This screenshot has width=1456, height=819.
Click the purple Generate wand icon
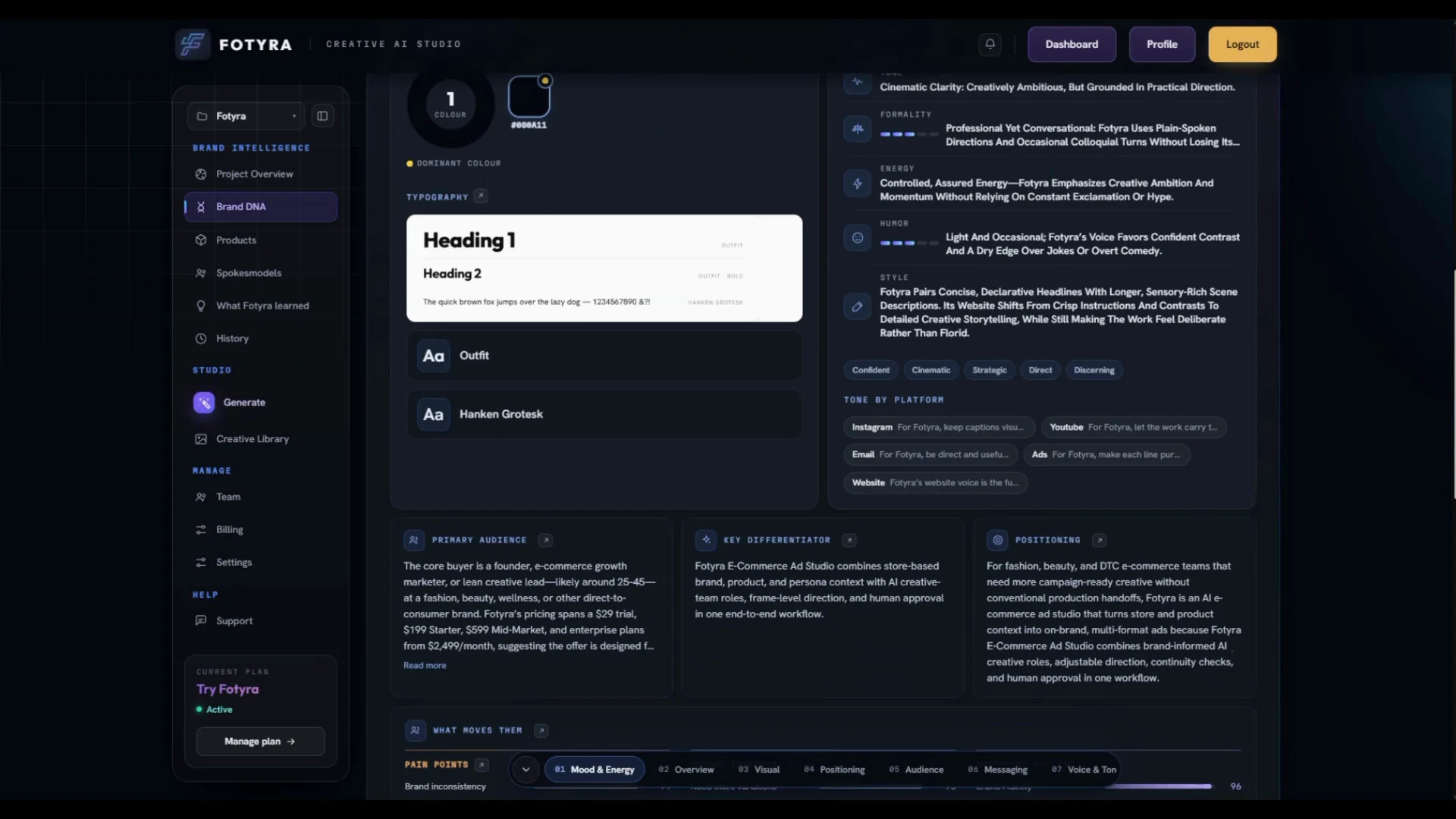204,403
